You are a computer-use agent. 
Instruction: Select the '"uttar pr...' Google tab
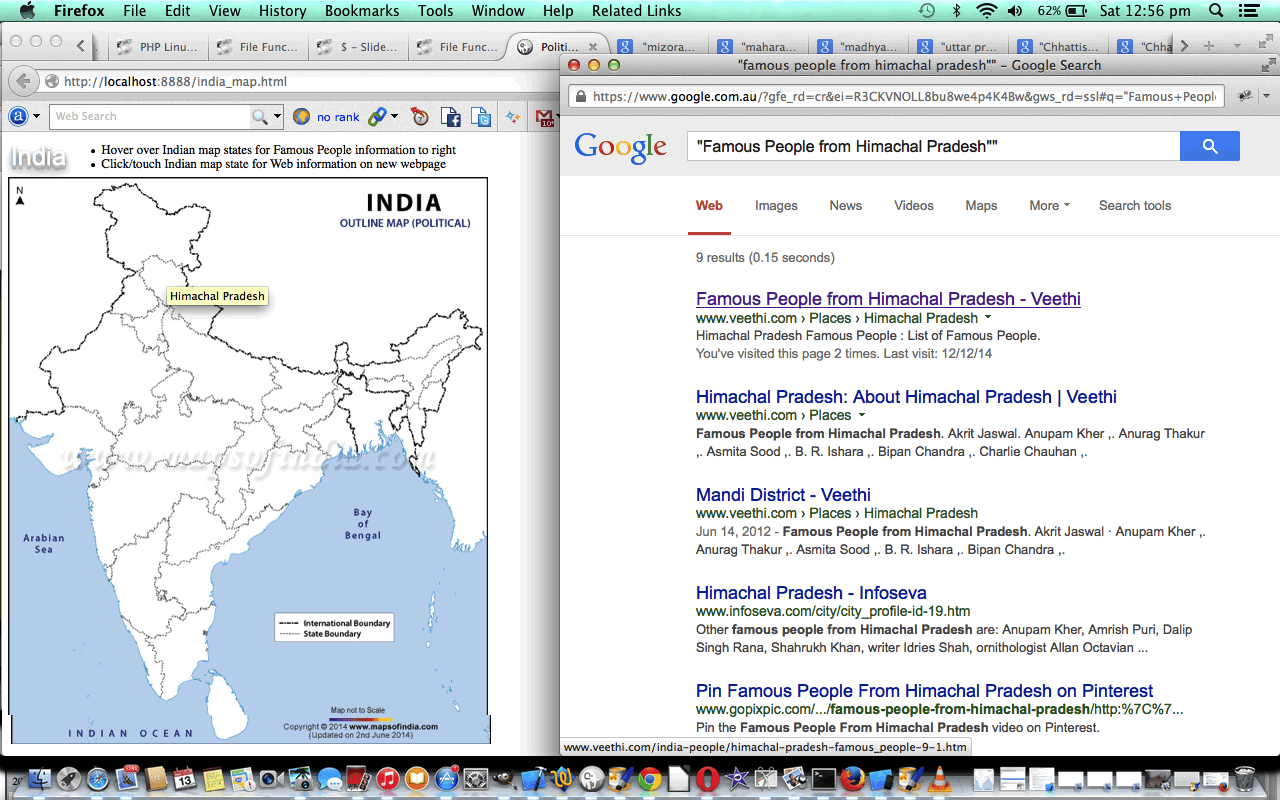tap(958, 47)
